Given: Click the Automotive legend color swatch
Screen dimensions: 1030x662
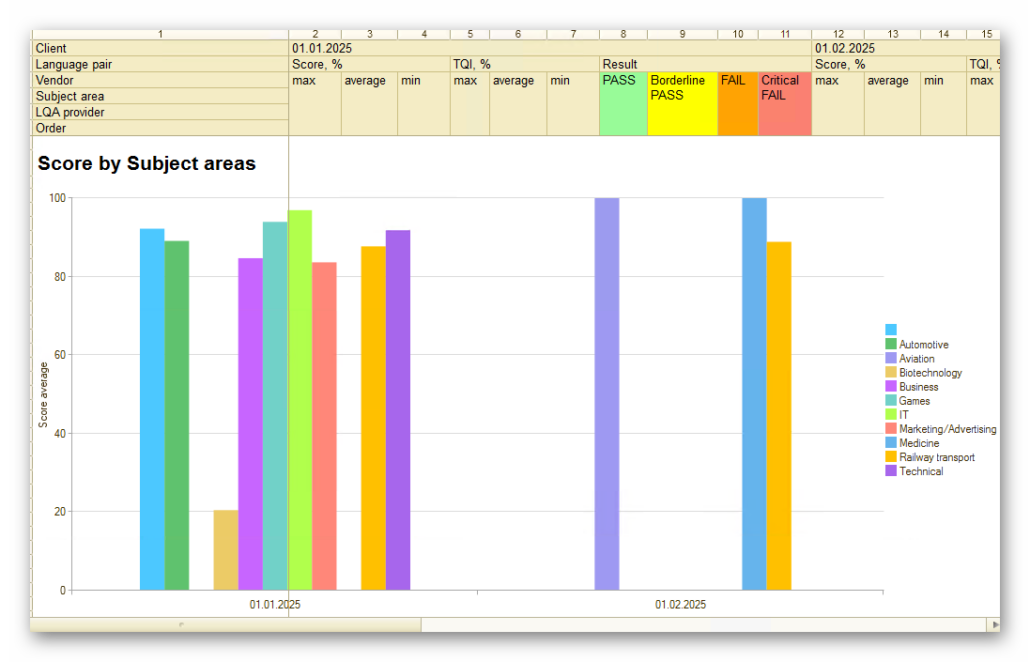Looking at the screenshot, I should tap(891, 343).
